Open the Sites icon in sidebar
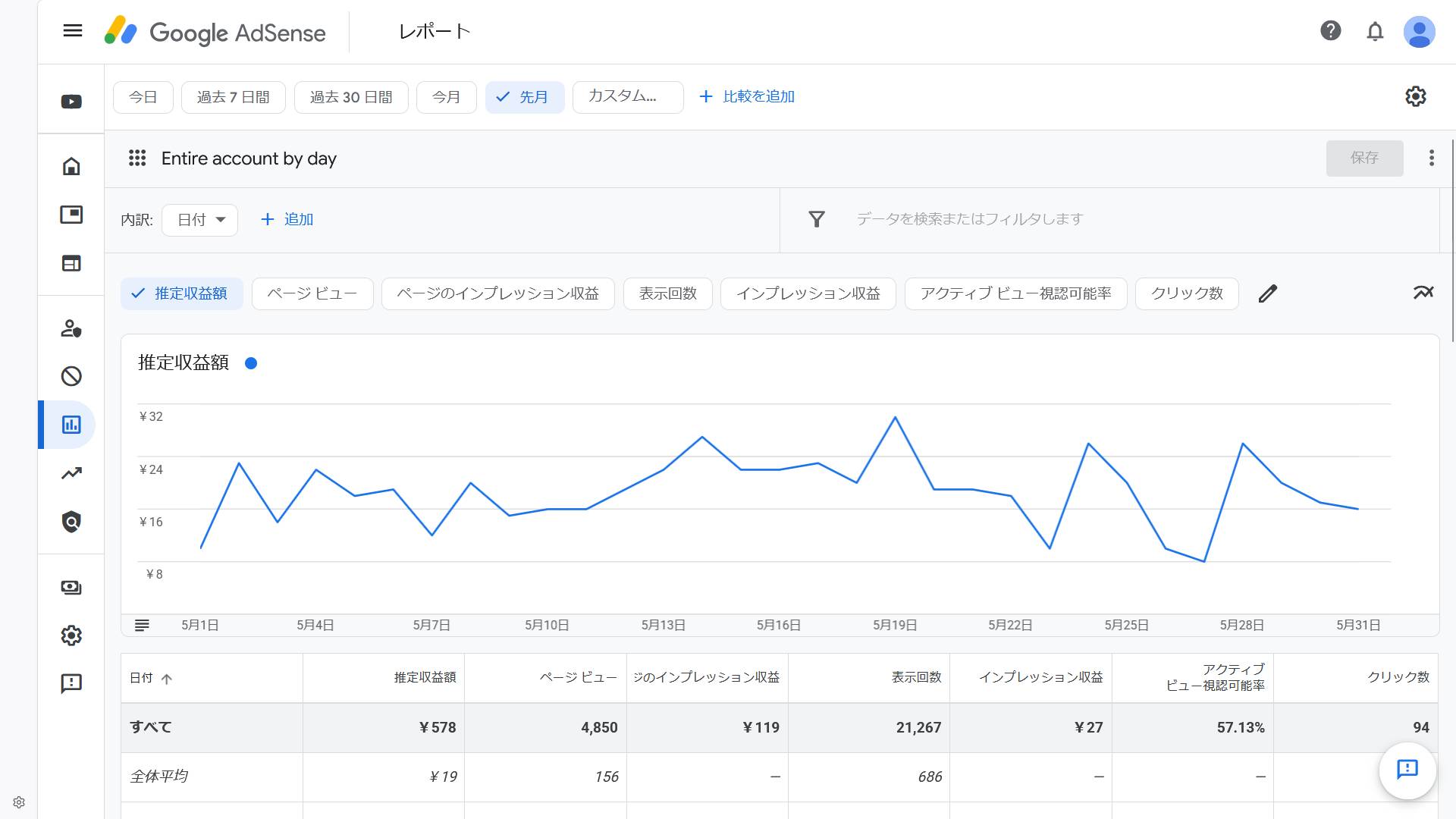This screenshot has height=819, width=1456. [71, 263]
